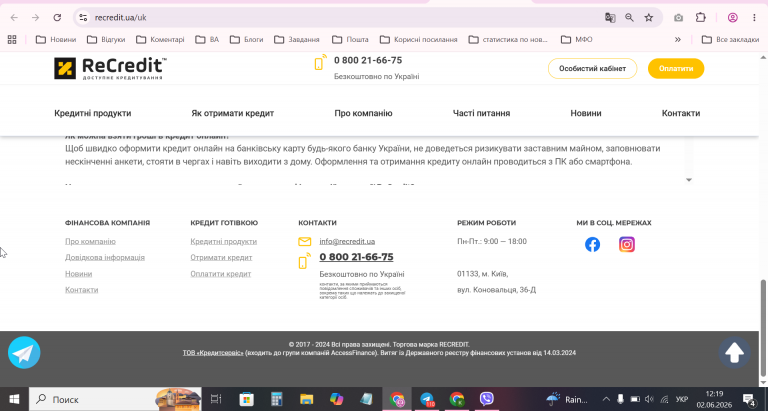Open the notification center icon

[749, 399]
